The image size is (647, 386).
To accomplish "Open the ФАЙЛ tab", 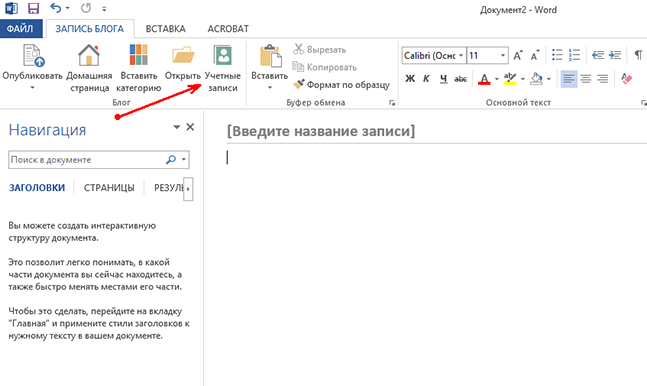I will (x=20, y=28).
